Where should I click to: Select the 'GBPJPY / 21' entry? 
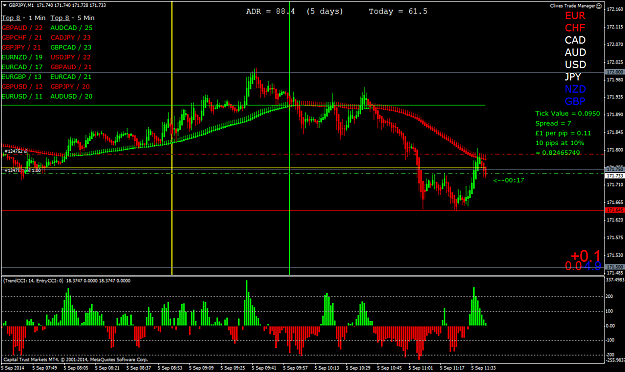click(x=22, y=47)
